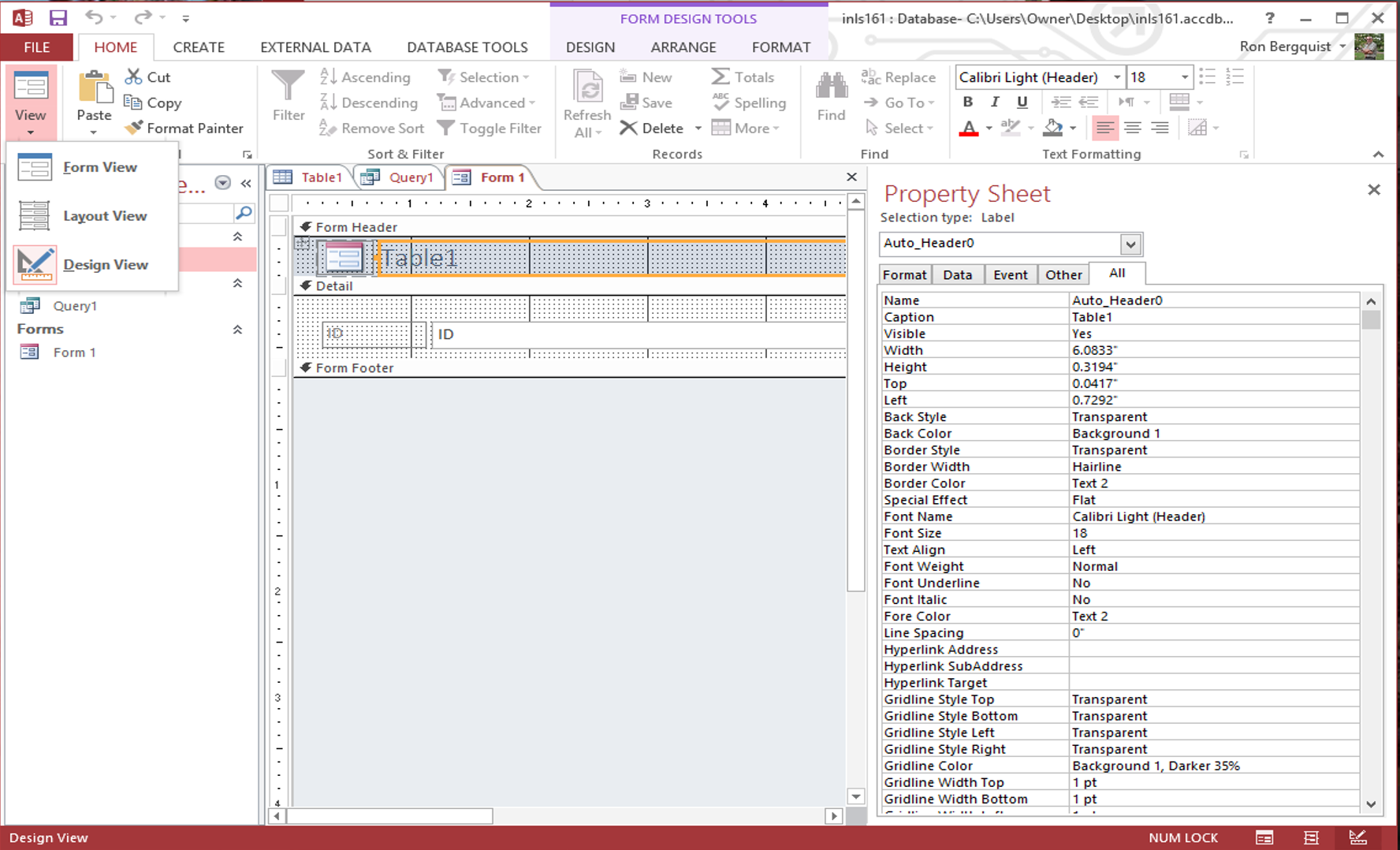
Task: Click the Refresh All icon
Action: pyautogui.click(x=587, y=88)
